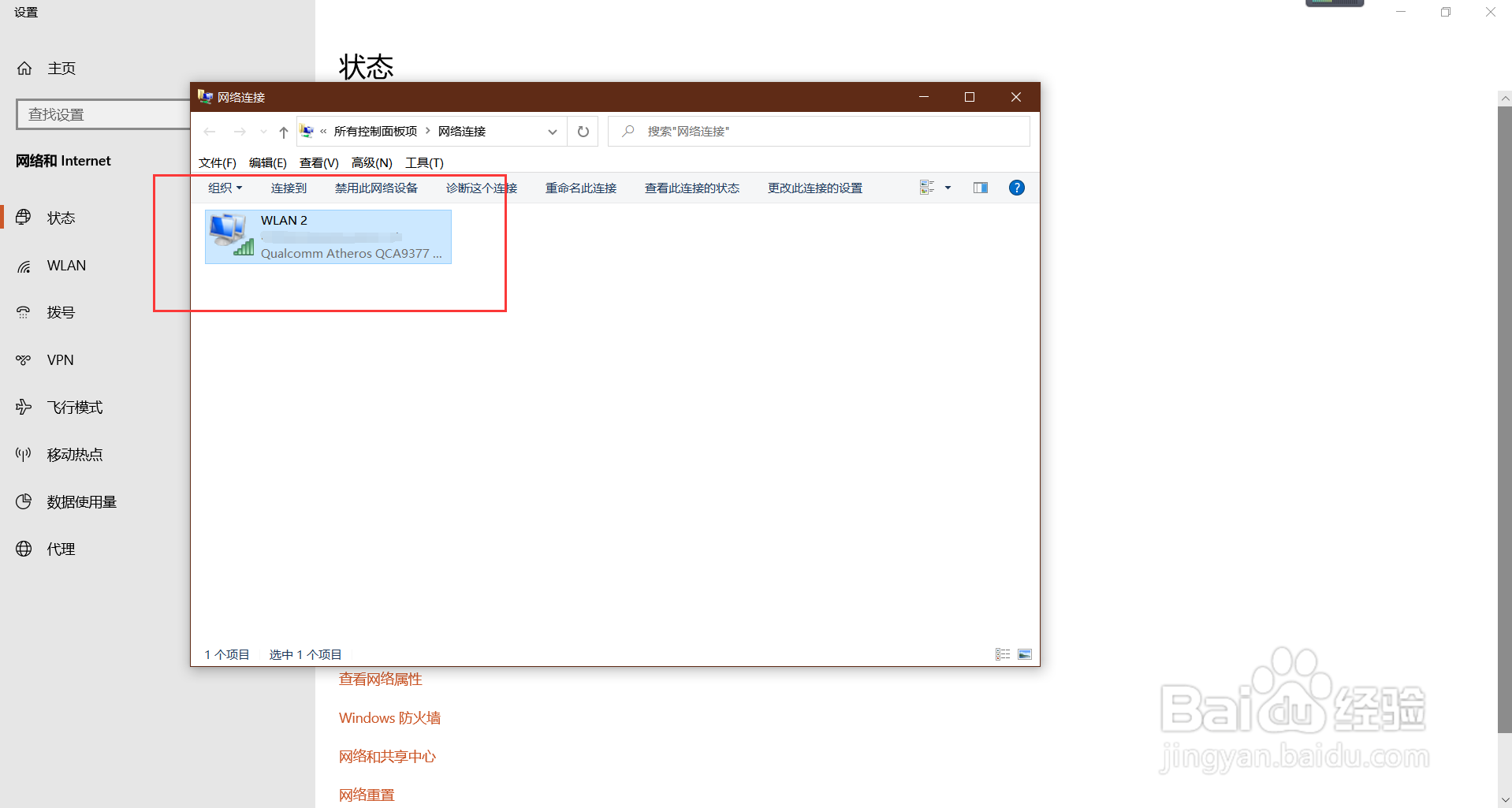Click 重命名此连接 toolbar button

tap(581, 188)
